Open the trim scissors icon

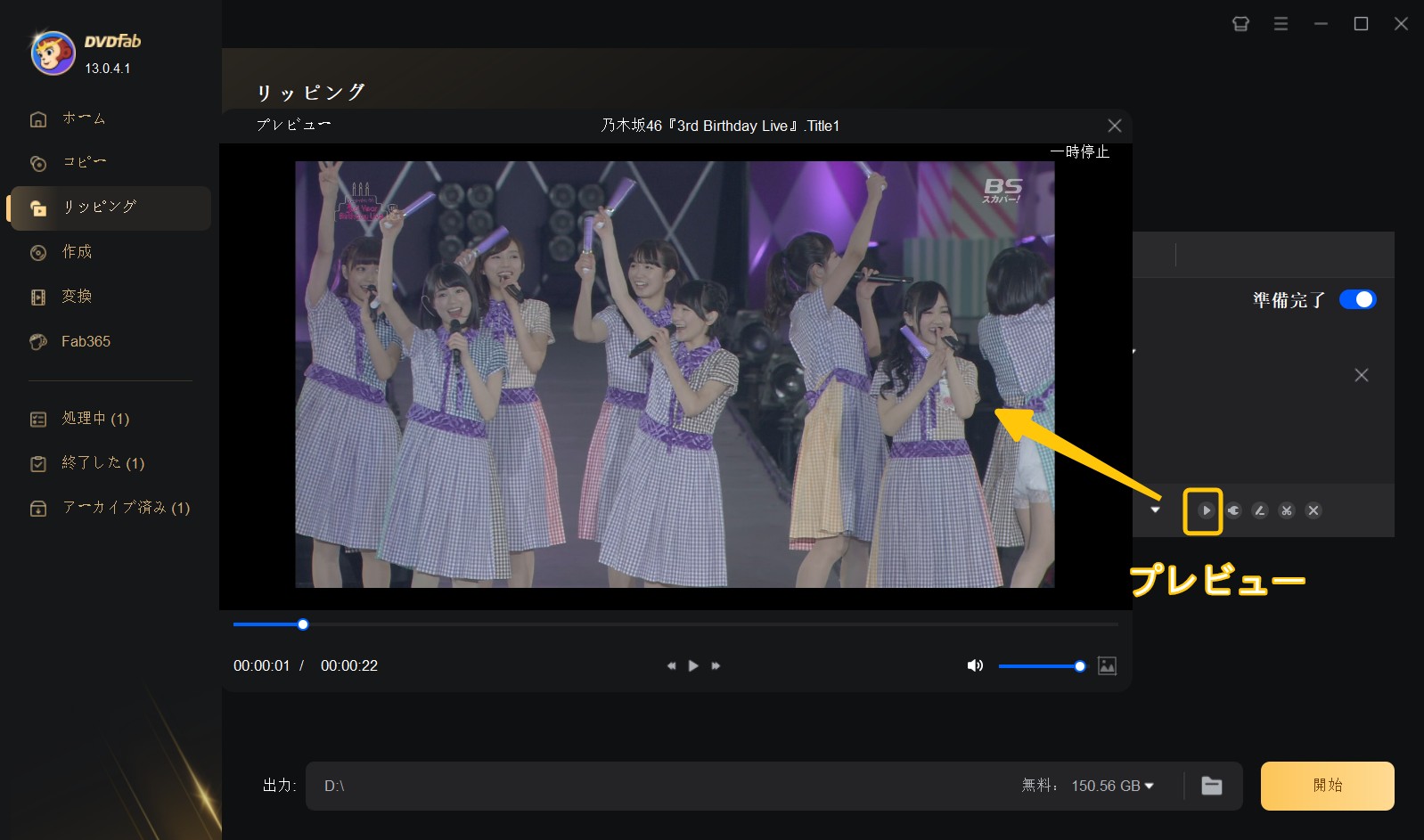tap(1287, 510)
